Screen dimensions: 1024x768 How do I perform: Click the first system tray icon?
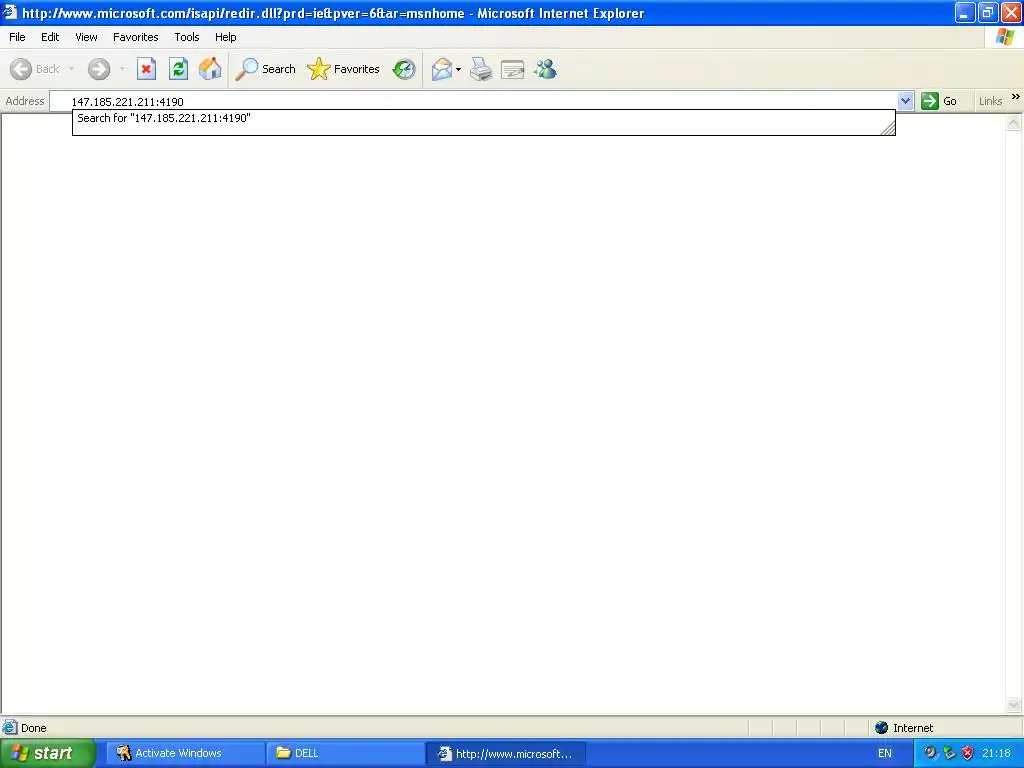[931, 753]
